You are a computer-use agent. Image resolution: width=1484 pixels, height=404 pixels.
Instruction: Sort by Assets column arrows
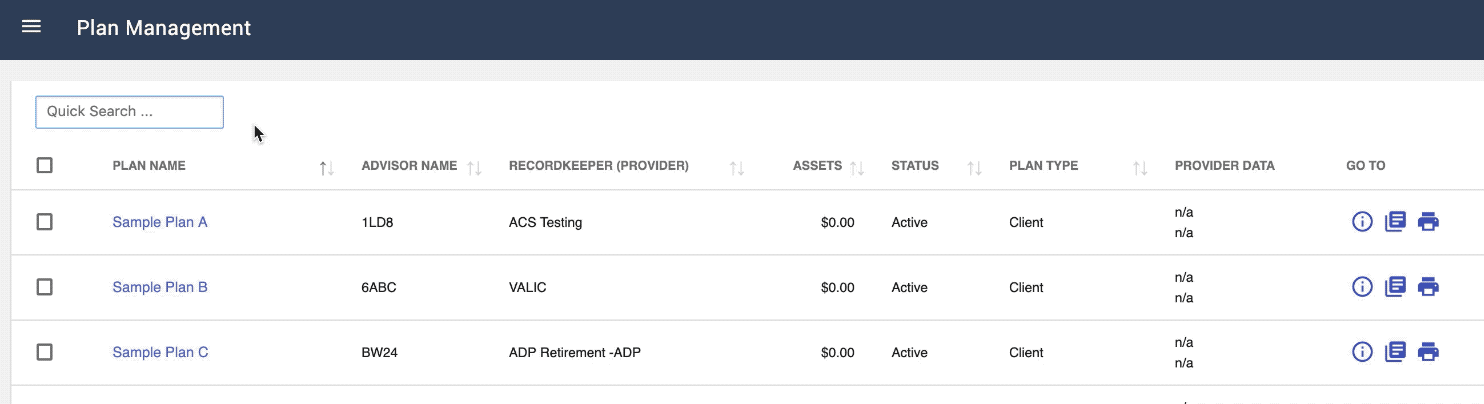pyautogui.click(x=857, y=168)
